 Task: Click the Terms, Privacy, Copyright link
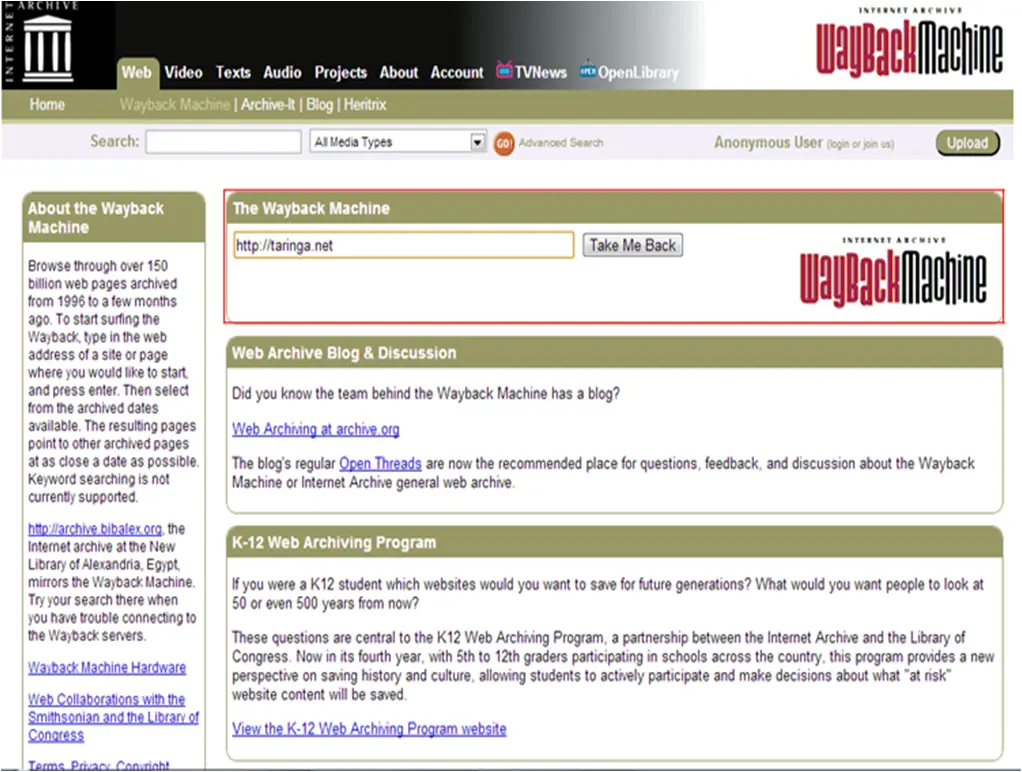(99, 765)
